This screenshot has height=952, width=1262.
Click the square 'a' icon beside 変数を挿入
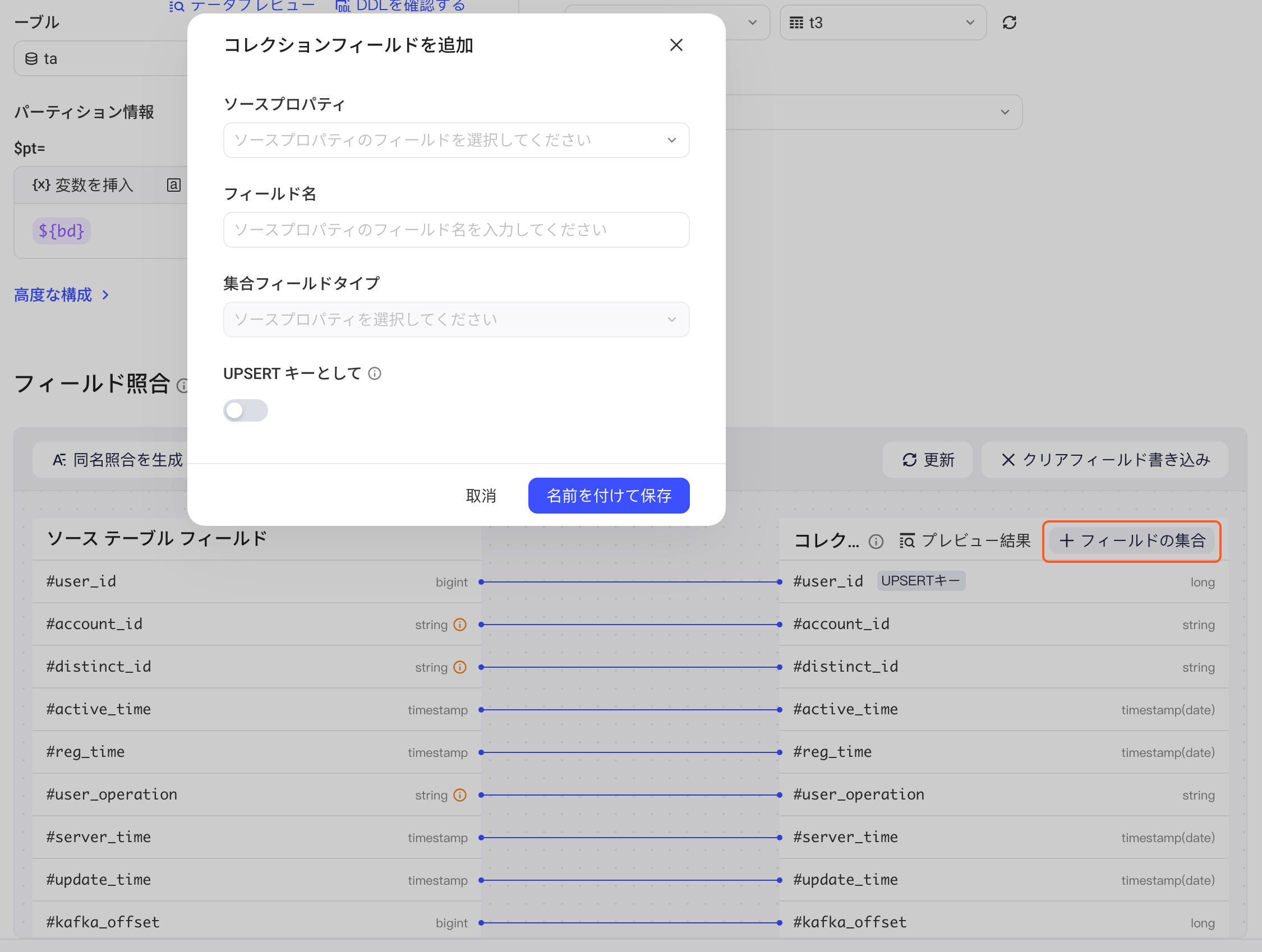pyautogui.click(x=173, y=185)
